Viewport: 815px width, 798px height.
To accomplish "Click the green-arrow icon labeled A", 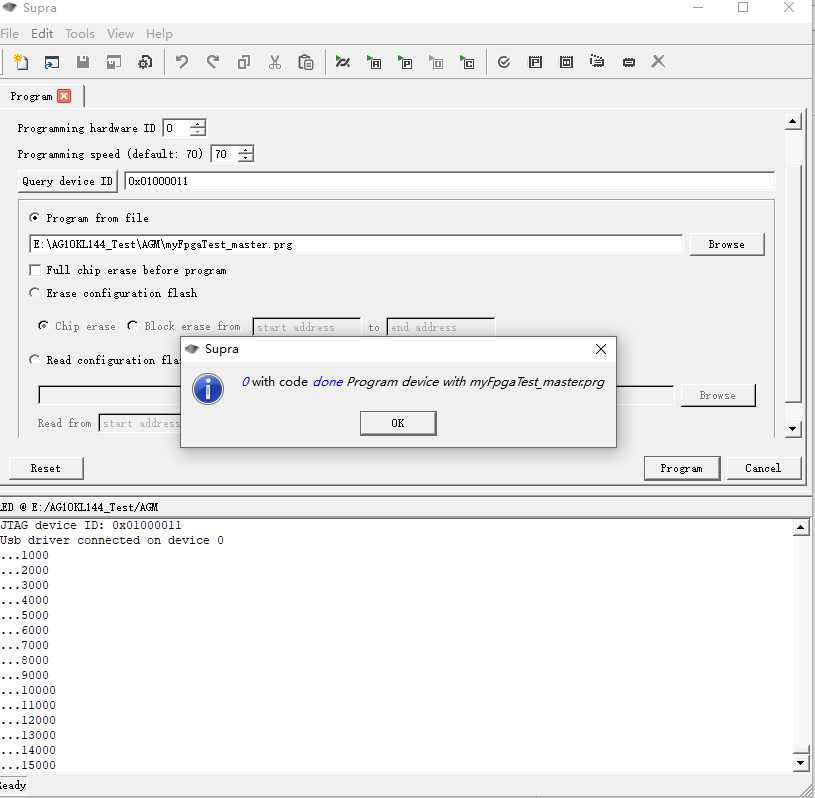I will 374,62.
